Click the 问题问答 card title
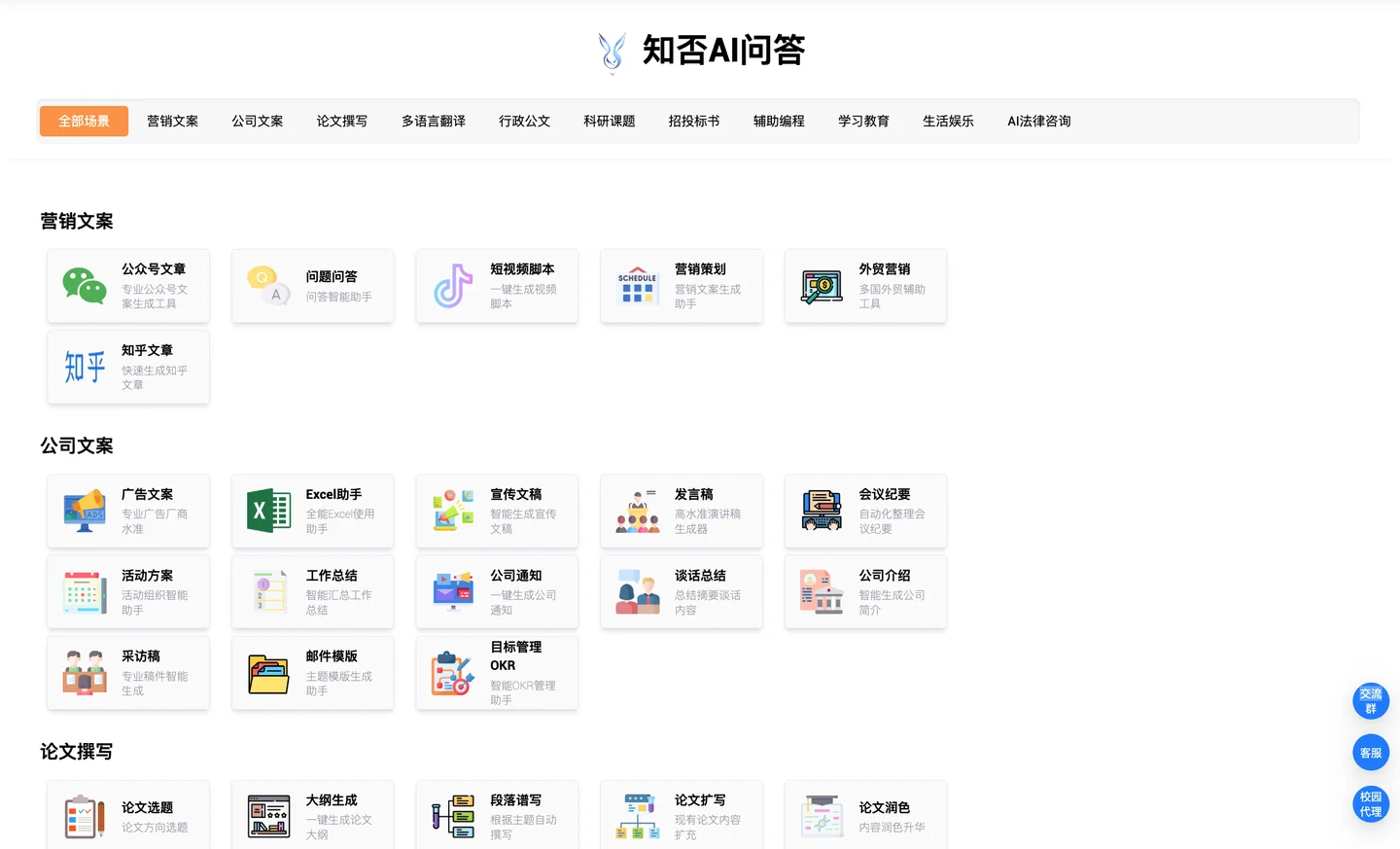1400x849 pixels. [x=332, y=277]
